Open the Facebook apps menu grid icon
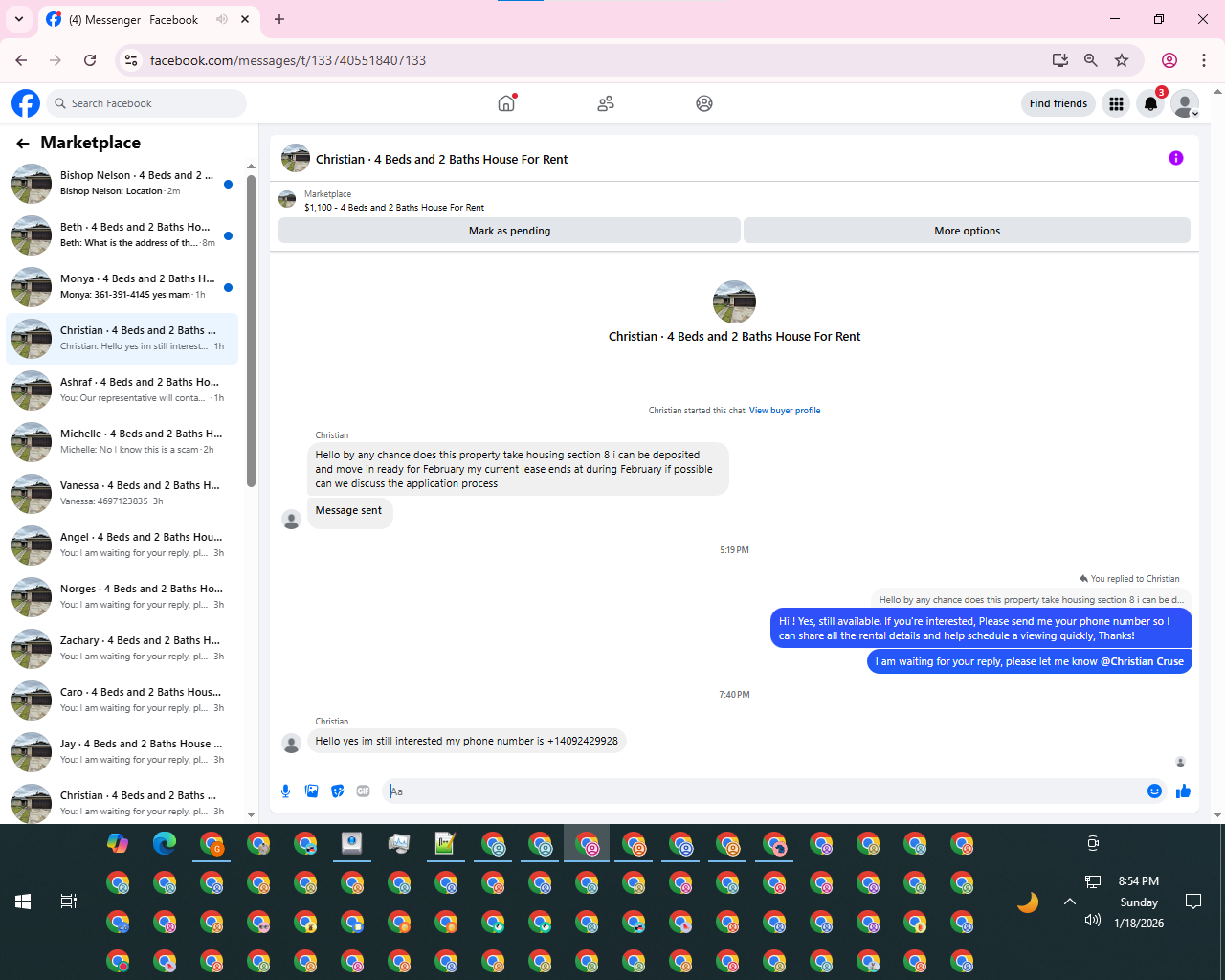The height and width of the screenshot is (980, 1225). [x=1116, y=103]
